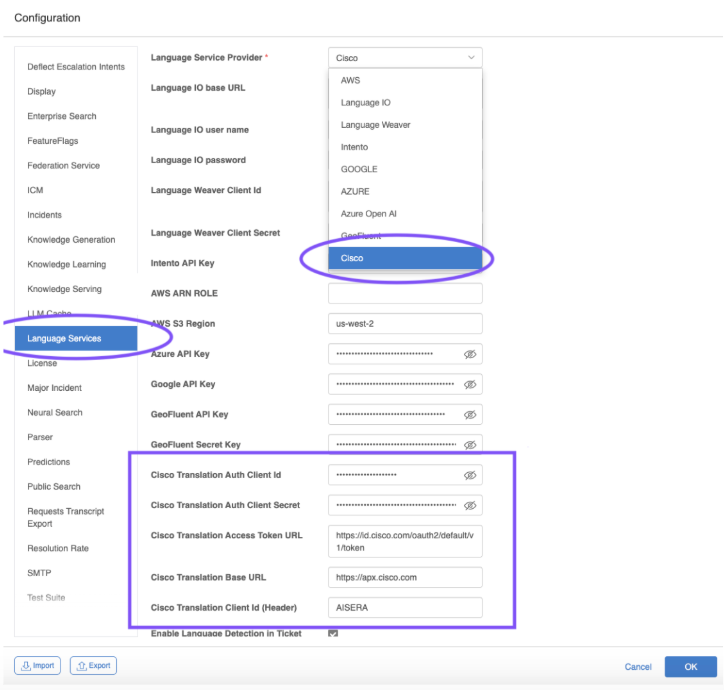The image size is (724, 690).
Task: Open the SMTP section
Action: pyautogui.click(x=76, y=573)
